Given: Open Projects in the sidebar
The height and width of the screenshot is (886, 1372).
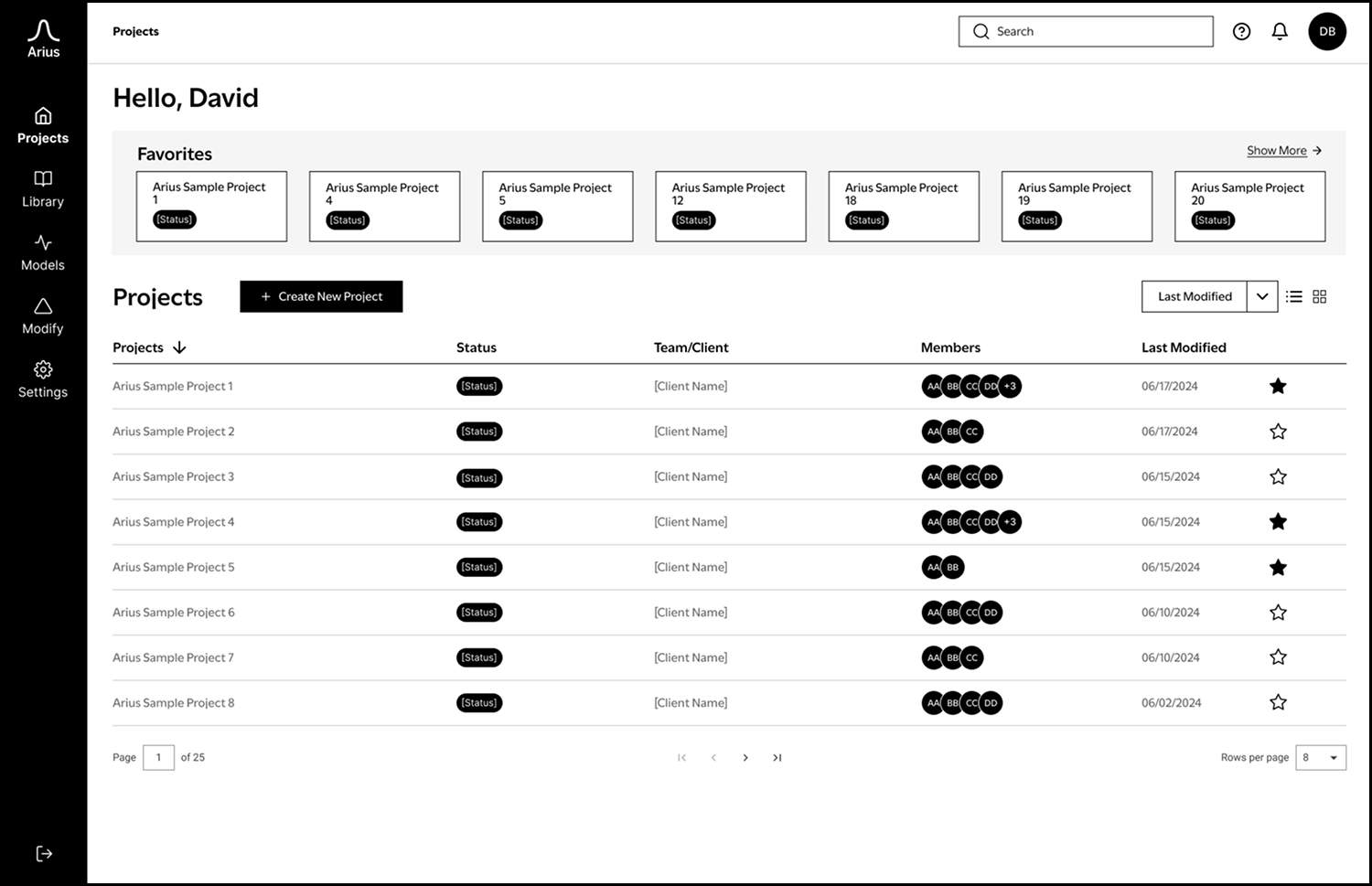Looking at the screenshot, I should (x=43, y=126).
